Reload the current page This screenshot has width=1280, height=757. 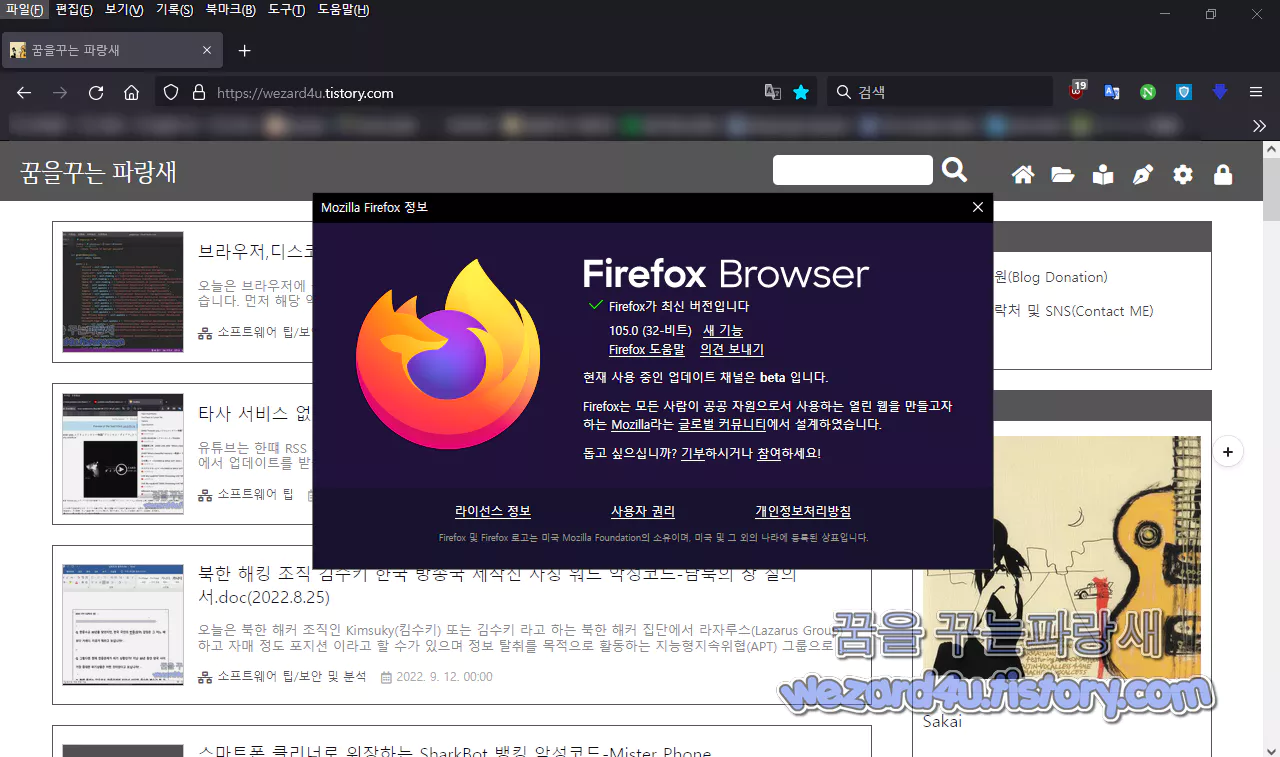(x=96, y=92)
